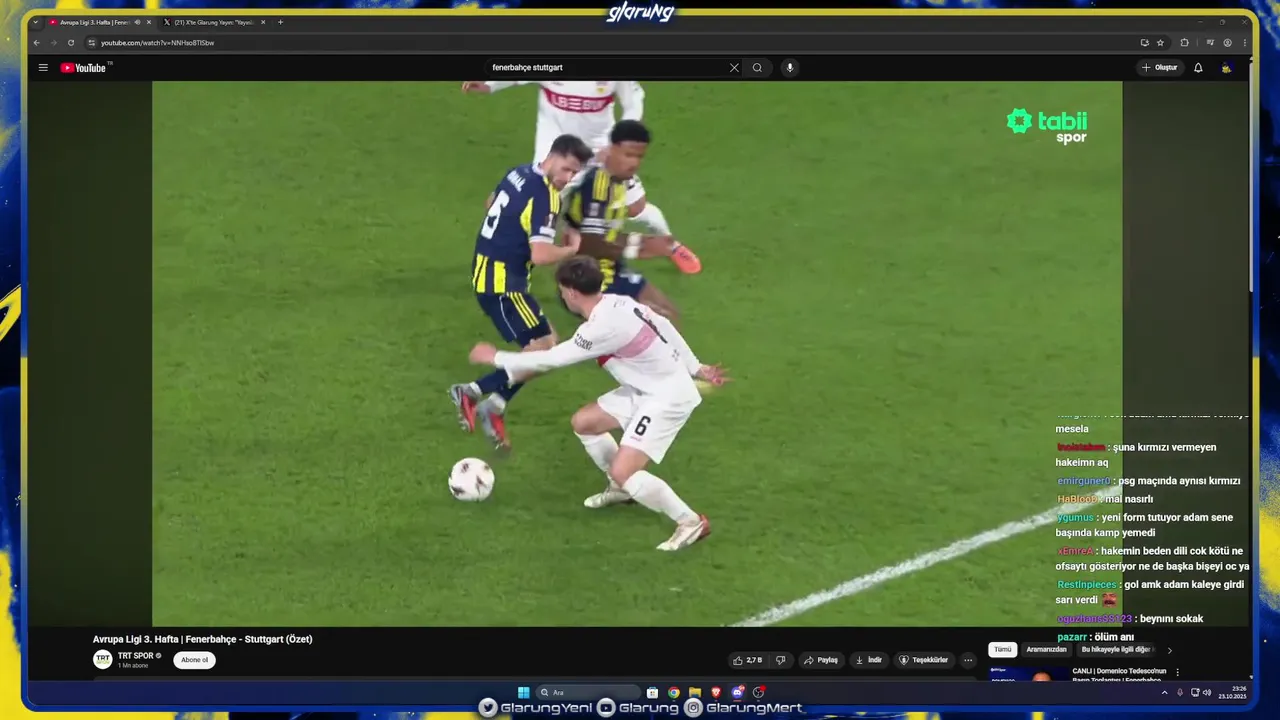The height and width of the screenshot is (720, 1280).
Task: Open a new browser tab
Action: 280,22
